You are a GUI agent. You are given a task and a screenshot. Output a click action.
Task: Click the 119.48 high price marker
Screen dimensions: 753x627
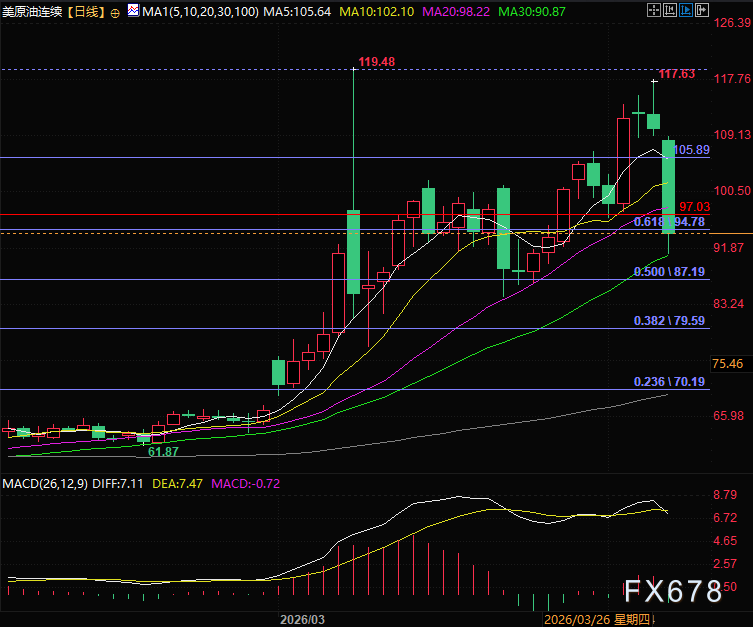click(376, 62)
